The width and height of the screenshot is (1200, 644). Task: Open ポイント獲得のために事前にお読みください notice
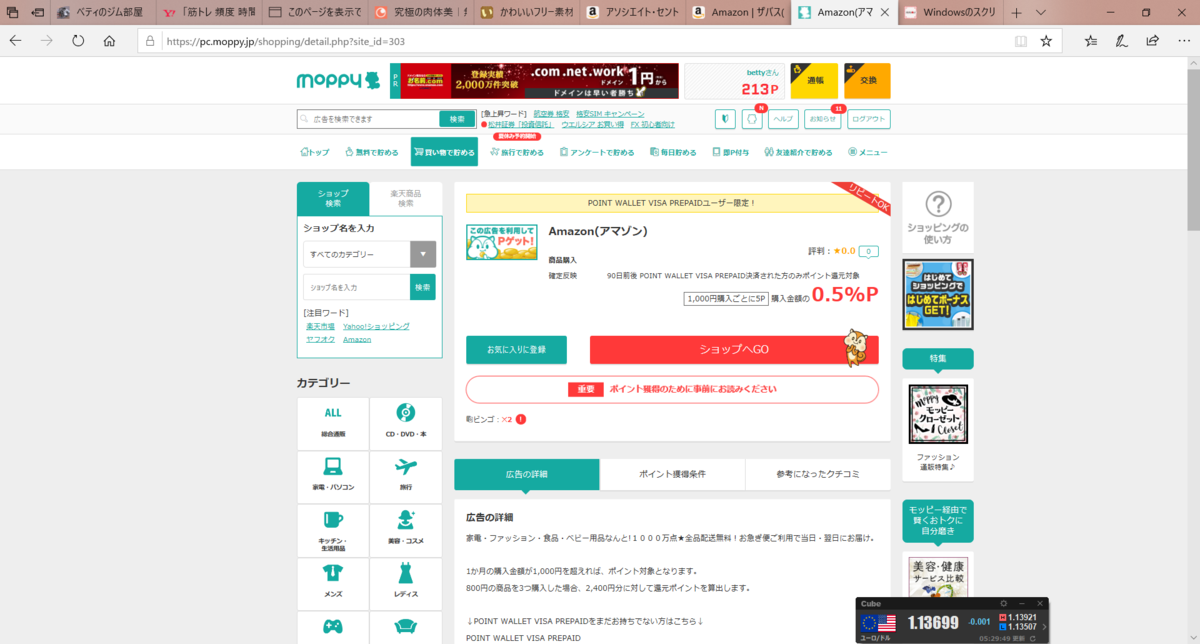pyautogui.click(x=672, y=389)
